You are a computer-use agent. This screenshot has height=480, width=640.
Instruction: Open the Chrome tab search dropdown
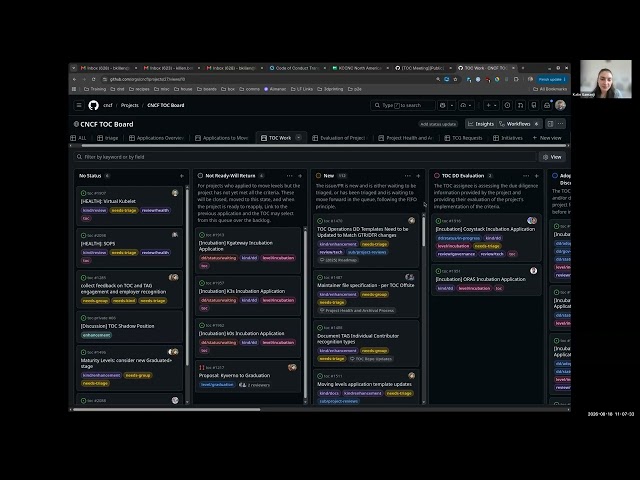pos(73,68)
